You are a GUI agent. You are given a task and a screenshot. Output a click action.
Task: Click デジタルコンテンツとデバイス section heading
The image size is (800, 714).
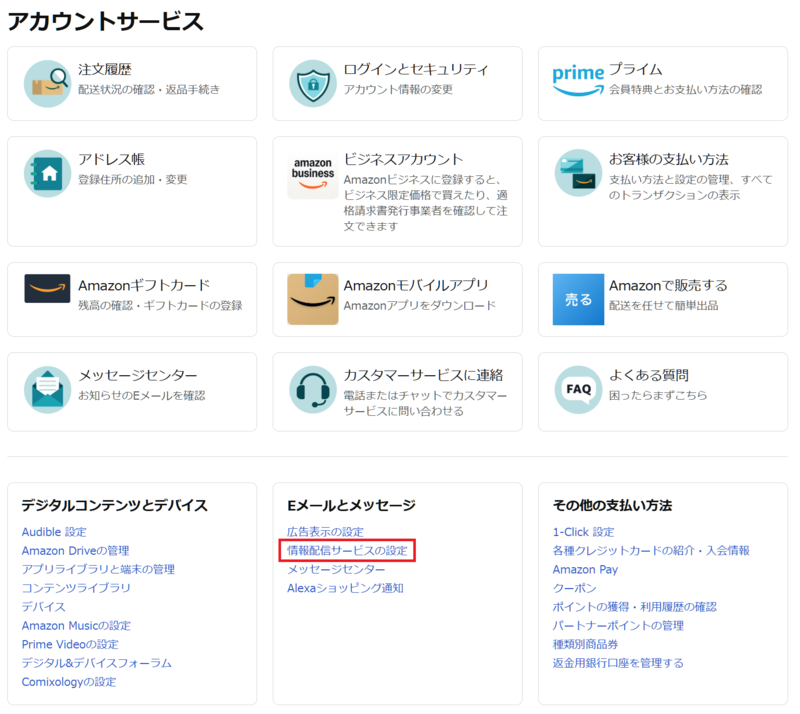coord(115,505)
